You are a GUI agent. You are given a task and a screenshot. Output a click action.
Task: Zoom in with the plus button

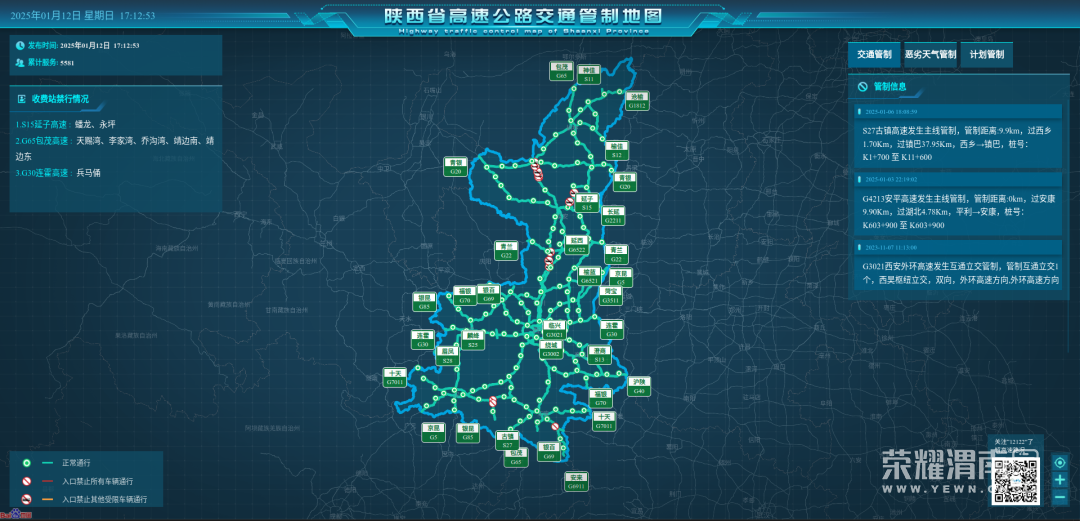[x=1059, y=479]
